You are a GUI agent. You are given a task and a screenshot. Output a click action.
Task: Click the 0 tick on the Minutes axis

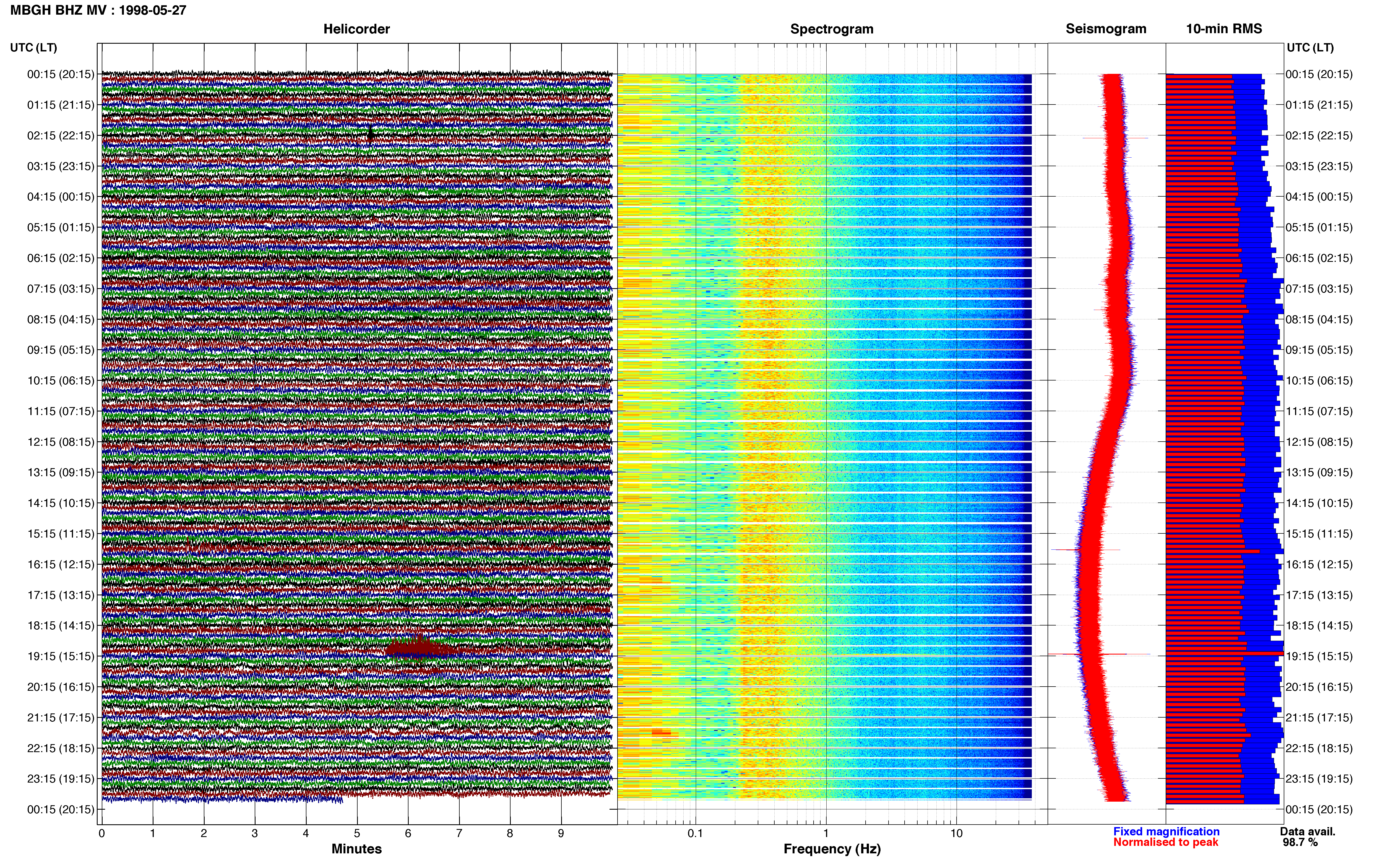[101, 833]
